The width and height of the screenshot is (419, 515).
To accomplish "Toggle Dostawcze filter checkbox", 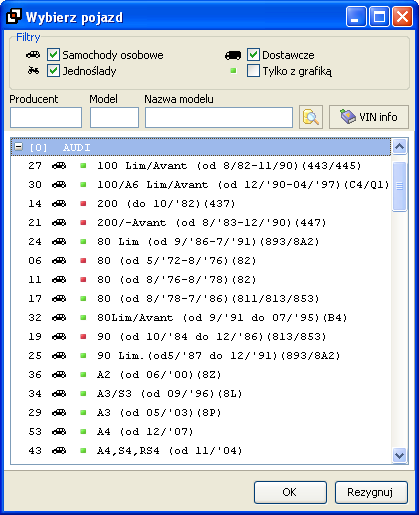I will tap(253, 55).
